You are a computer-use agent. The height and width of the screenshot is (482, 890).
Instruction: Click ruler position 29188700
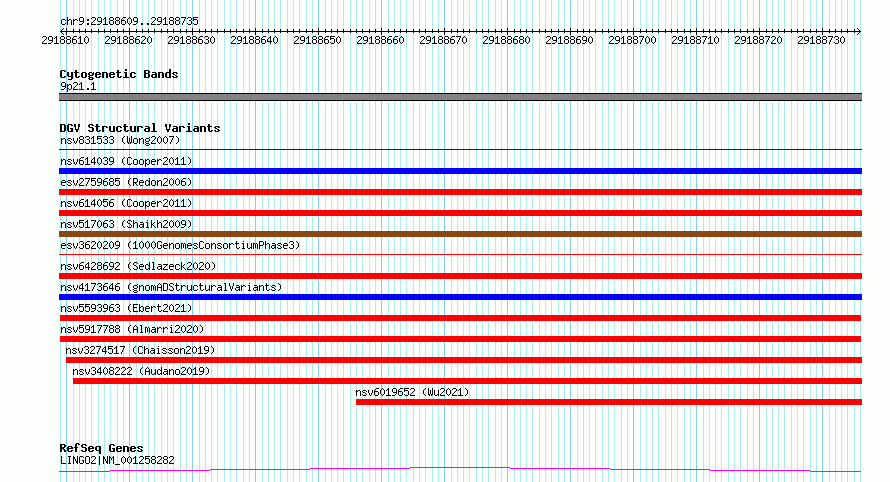[632, 40]
